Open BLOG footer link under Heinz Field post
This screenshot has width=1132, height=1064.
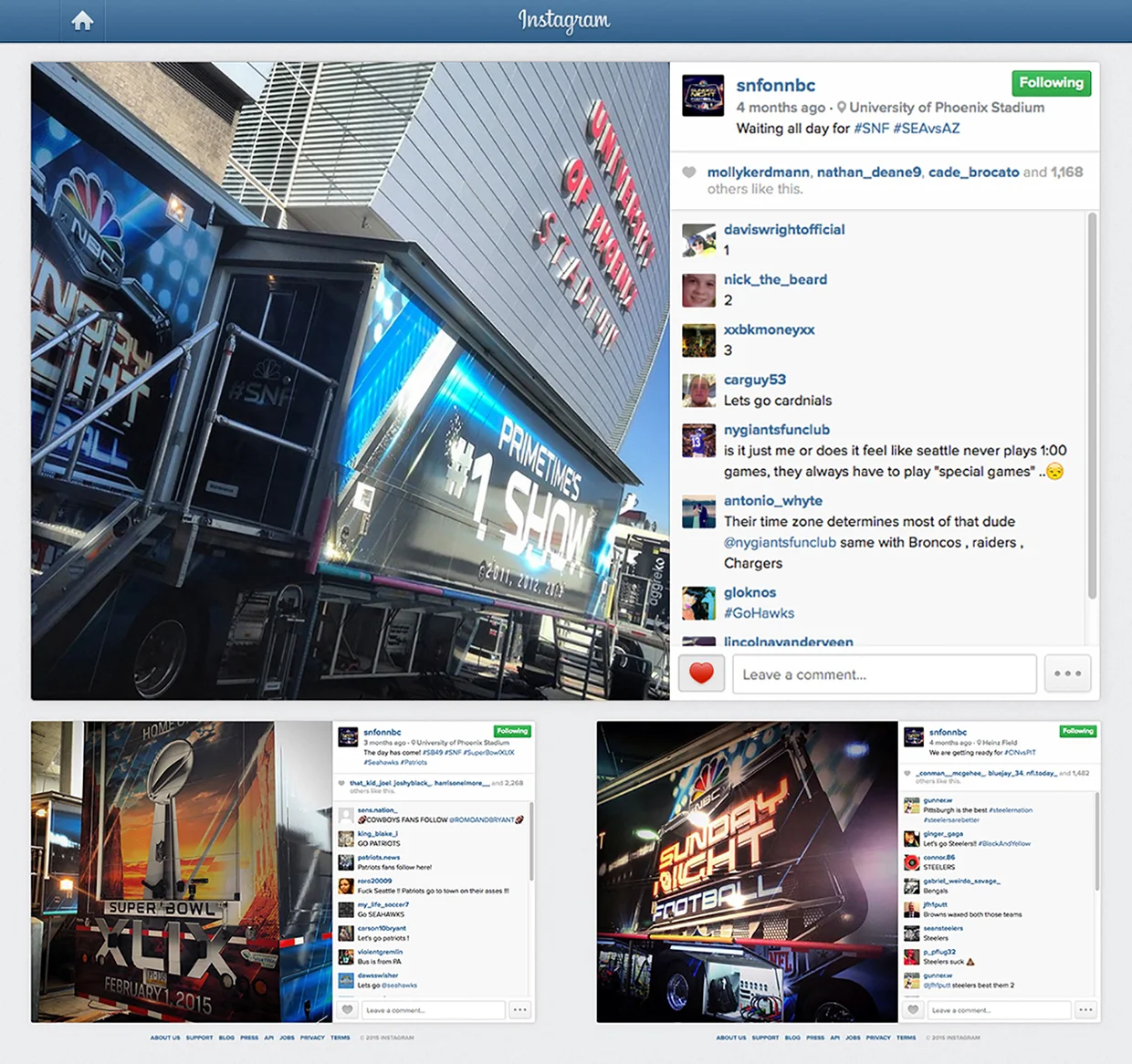(x=792, y=1038)
